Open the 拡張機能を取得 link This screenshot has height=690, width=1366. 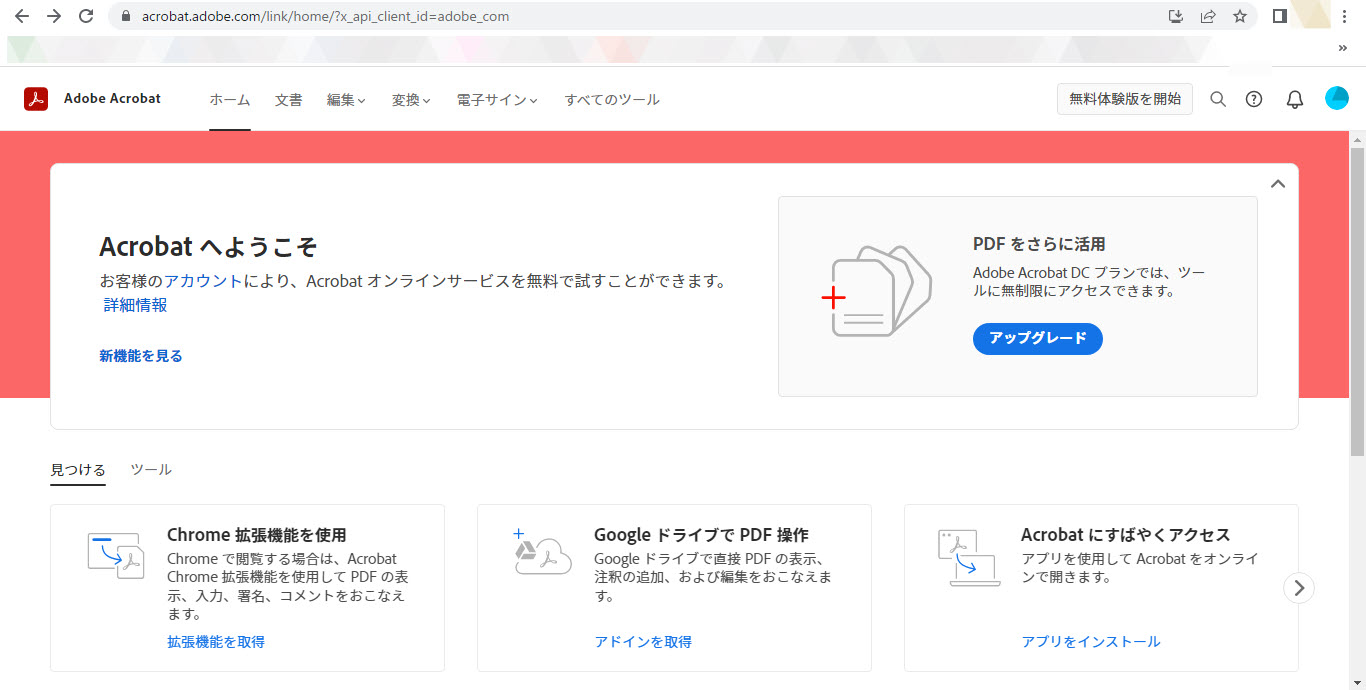[x=216, y=642]
